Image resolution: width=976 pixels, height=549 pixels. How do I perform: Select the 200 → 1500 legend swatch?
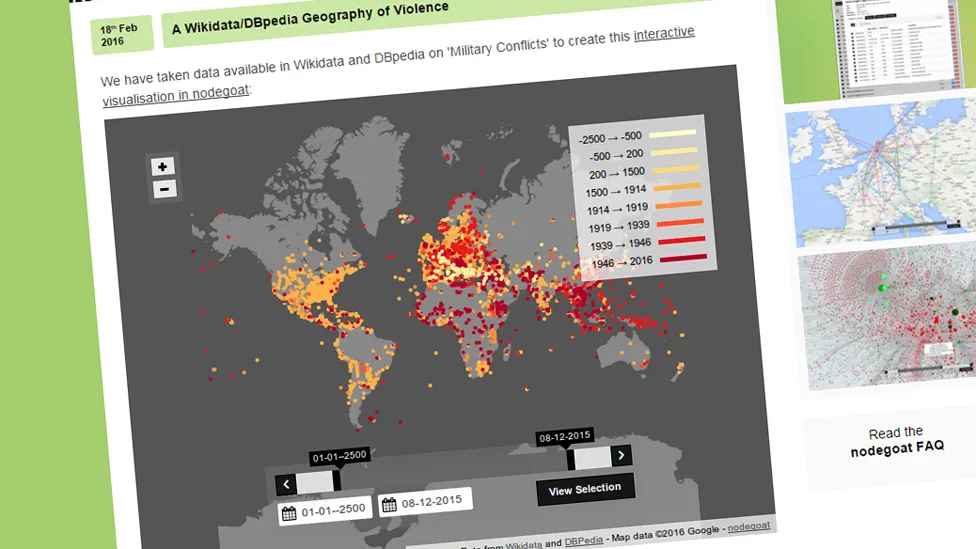[x=676, y=169]
